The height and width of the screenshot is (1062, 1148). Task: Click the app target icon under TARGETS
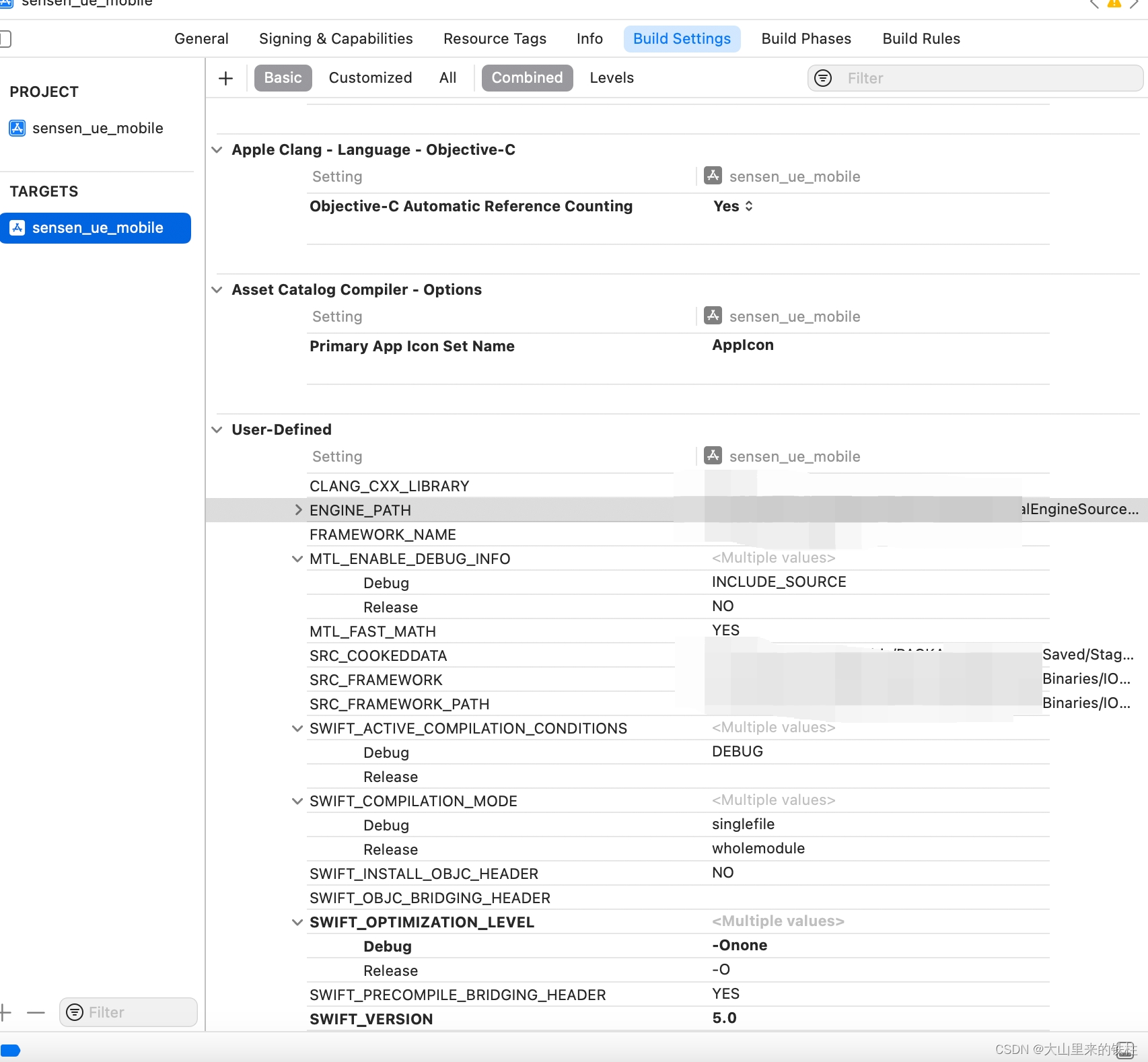click(17, 227)
